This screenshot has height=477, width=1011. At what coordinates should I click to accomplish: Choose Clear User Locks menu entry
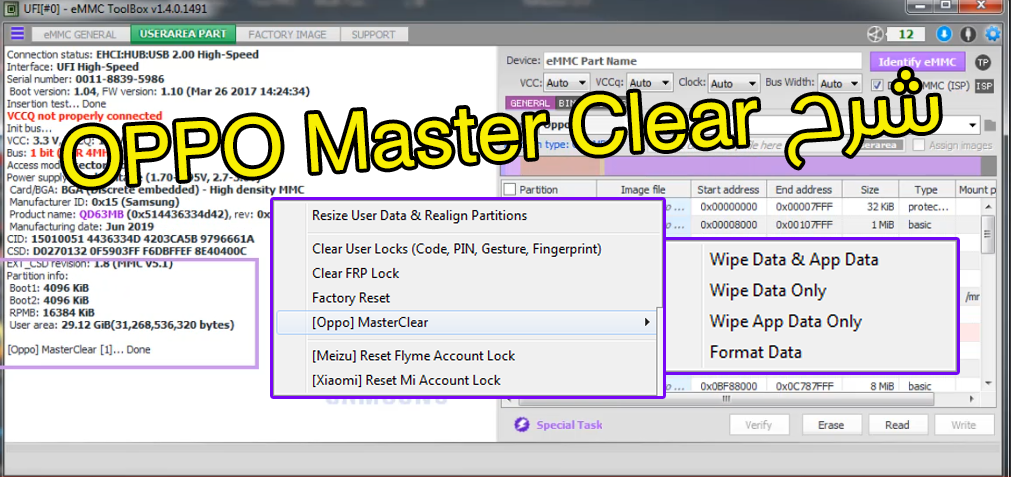coord(456,248)
